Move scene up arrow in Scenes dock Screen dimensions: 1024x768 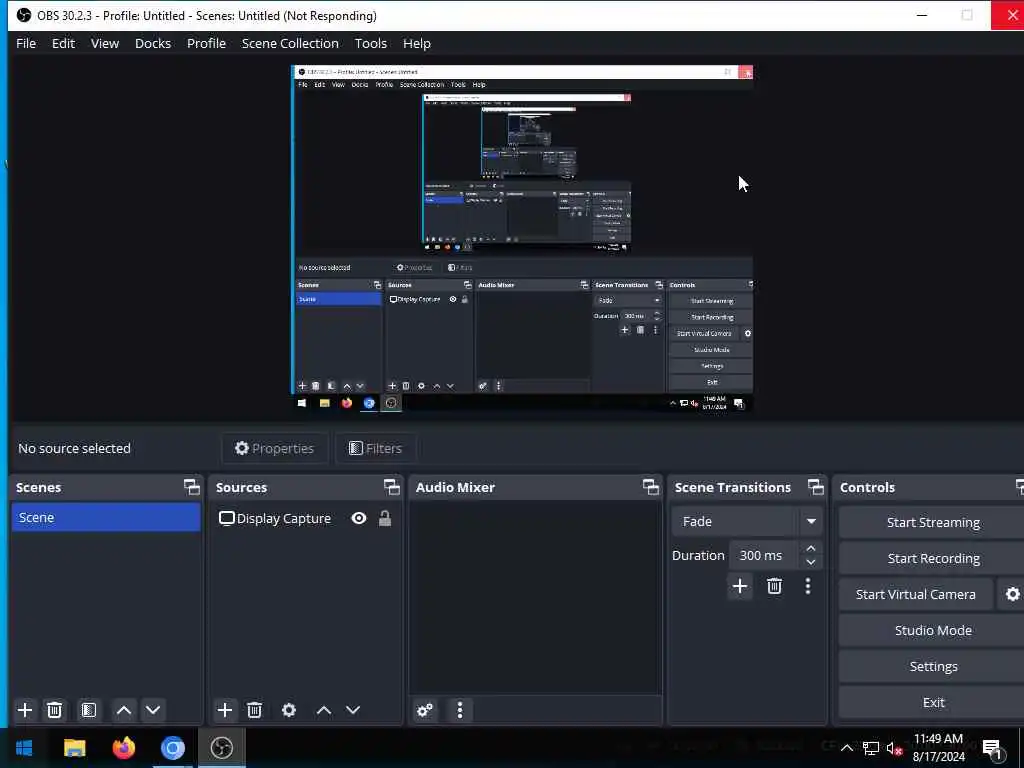coord(124,710)
